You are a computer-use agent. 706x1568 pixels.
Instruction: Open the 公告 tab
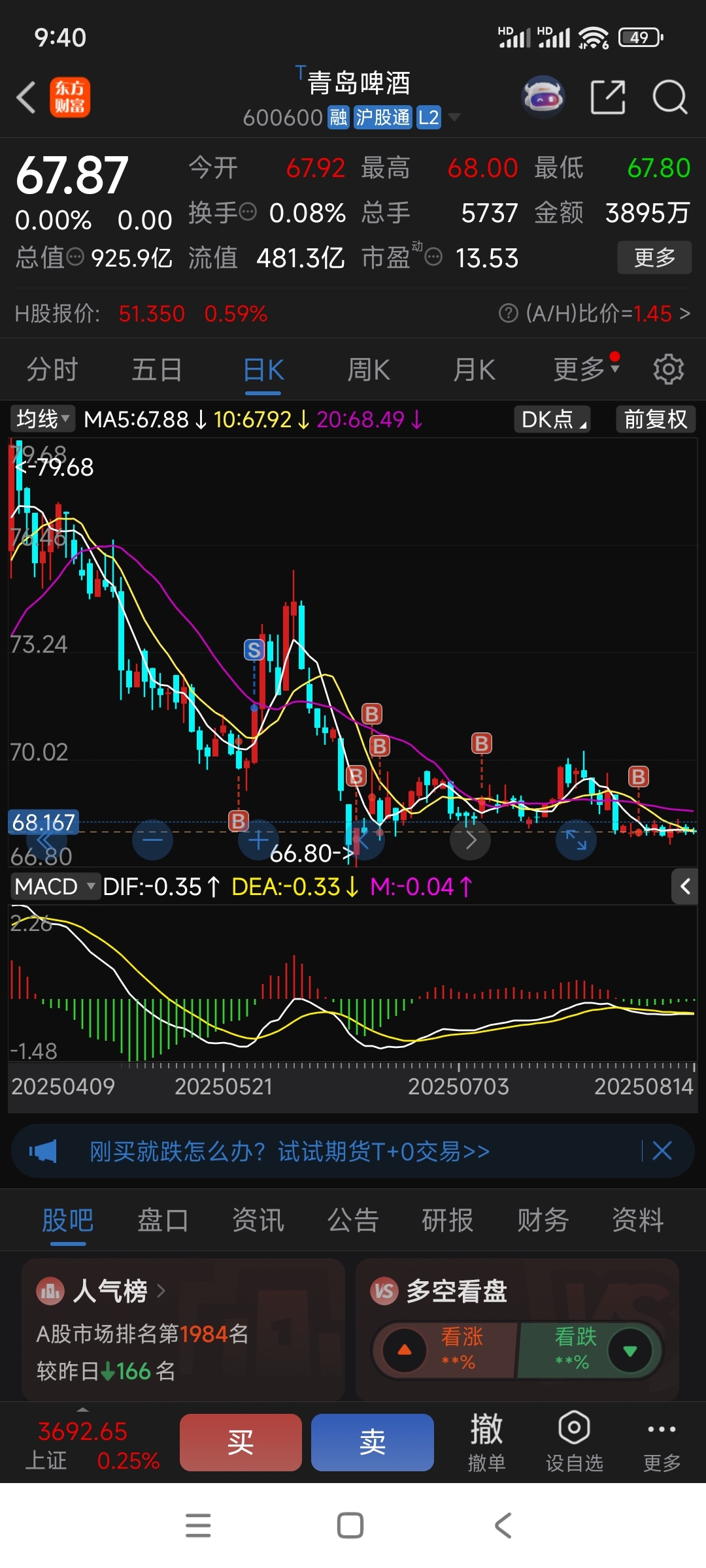point(353,1220)
